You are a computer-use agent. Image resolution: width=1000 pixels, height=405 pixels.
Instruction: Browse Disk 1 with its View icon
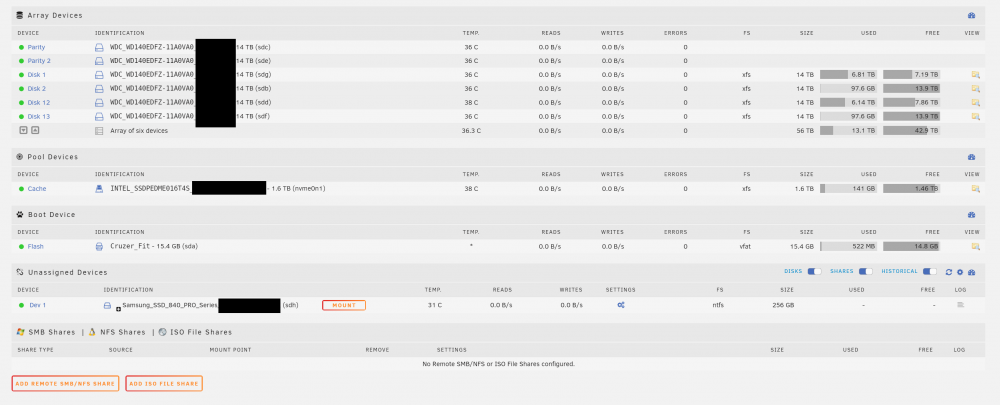click(975, 75)
